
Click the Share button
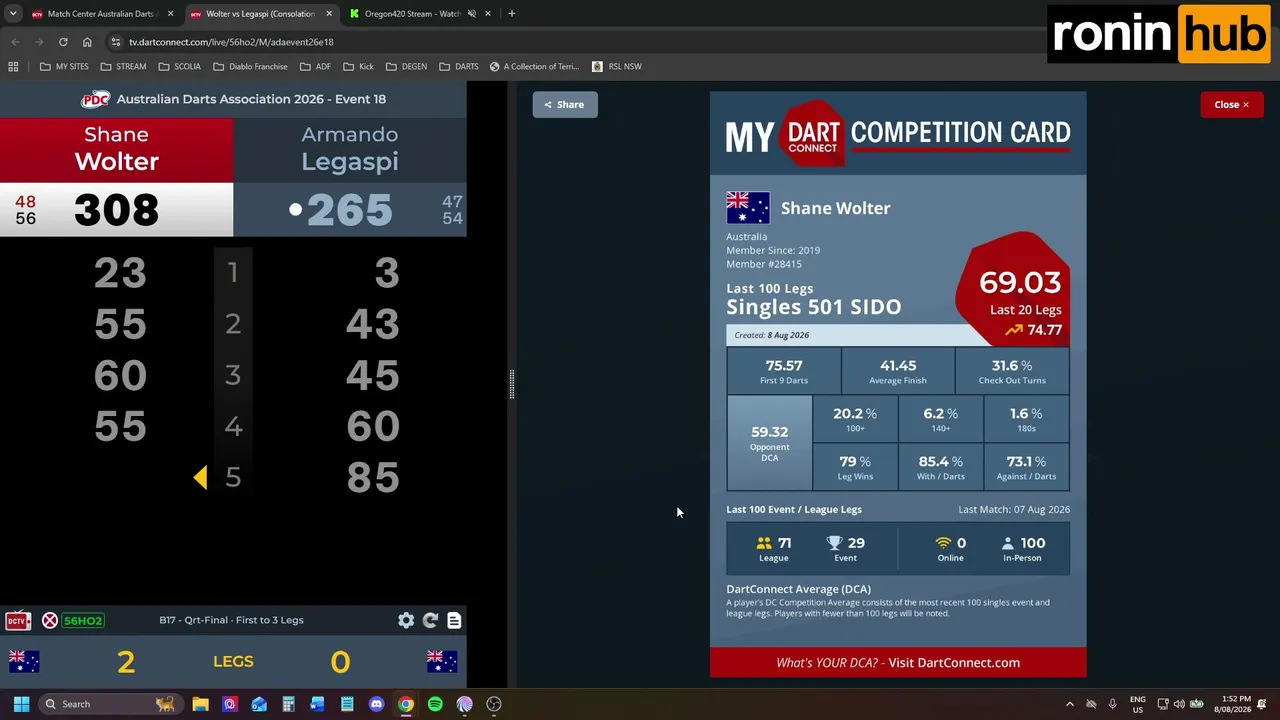[565, 104]
